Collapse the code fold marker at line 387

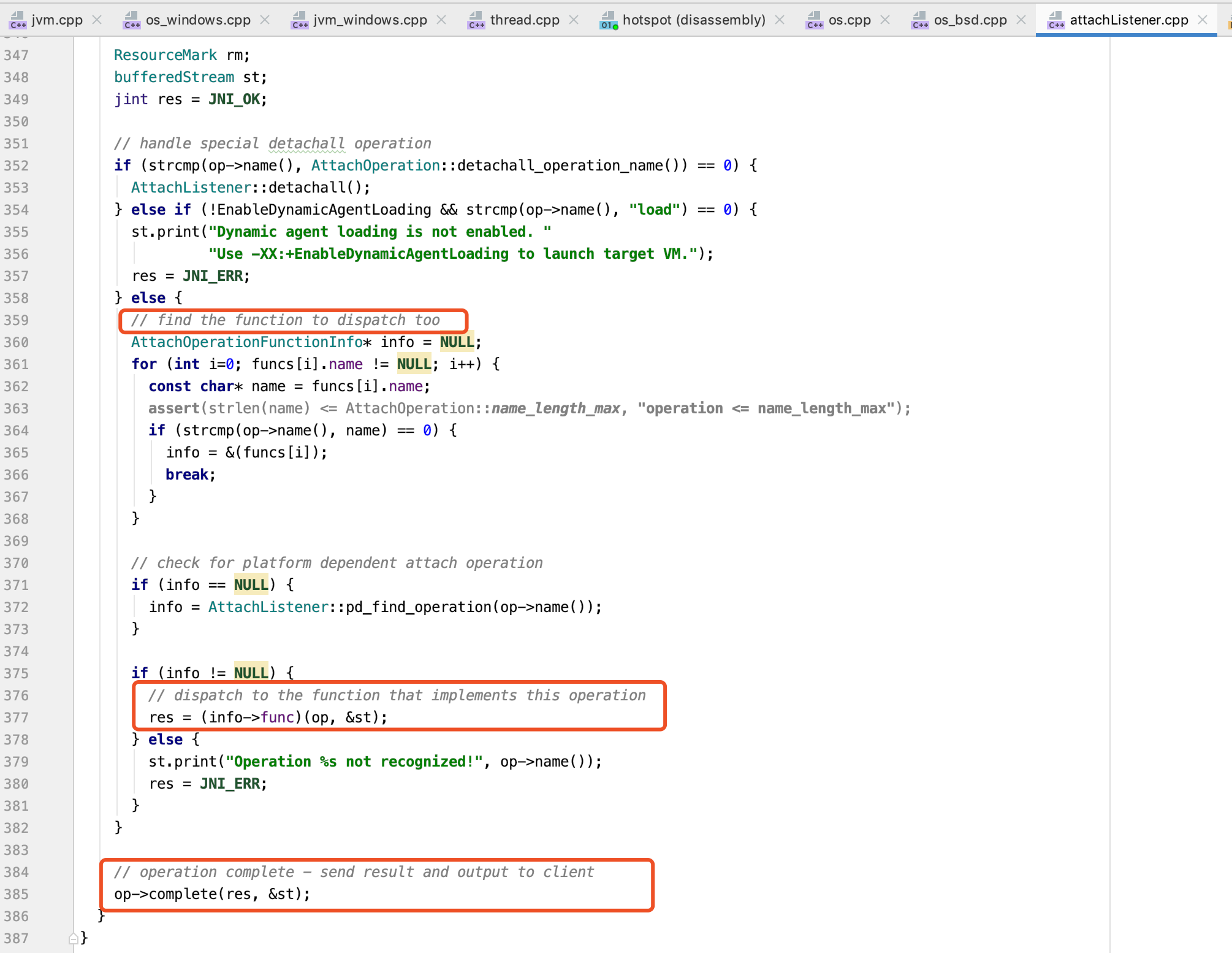tap(73, 938)
